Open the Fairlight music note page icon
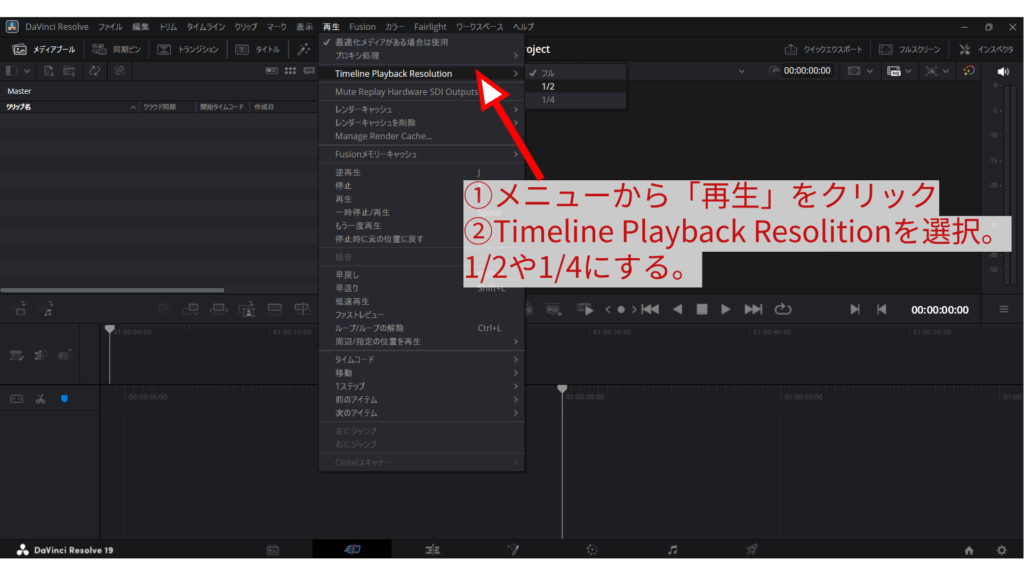The height and width of the screenshot is (576, 1024). [673, 551]
